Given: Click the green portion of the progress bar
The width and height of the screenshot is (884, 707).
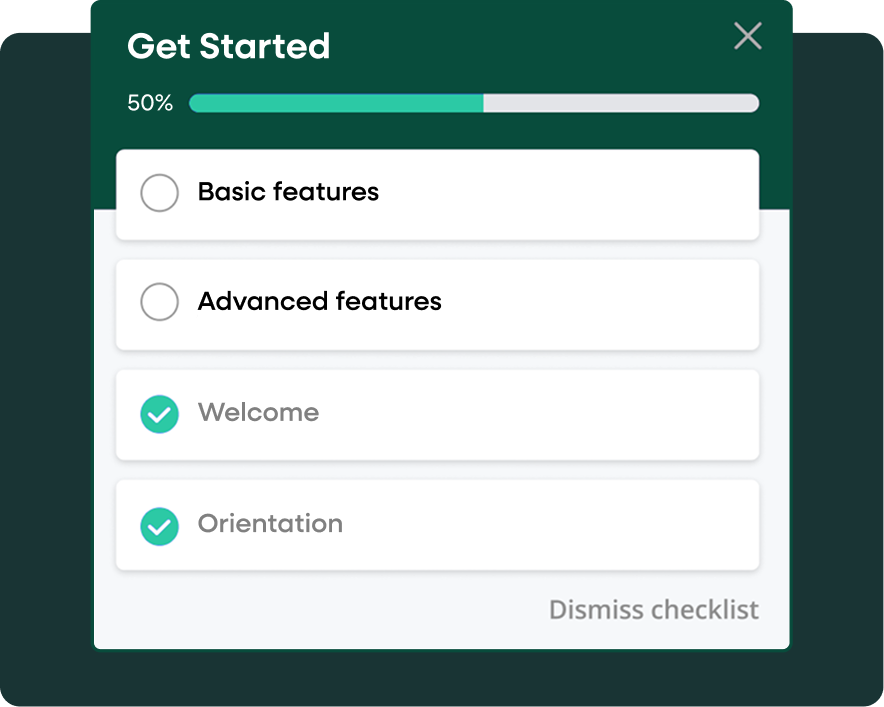Looking at the screenshot, I should 330,102.
